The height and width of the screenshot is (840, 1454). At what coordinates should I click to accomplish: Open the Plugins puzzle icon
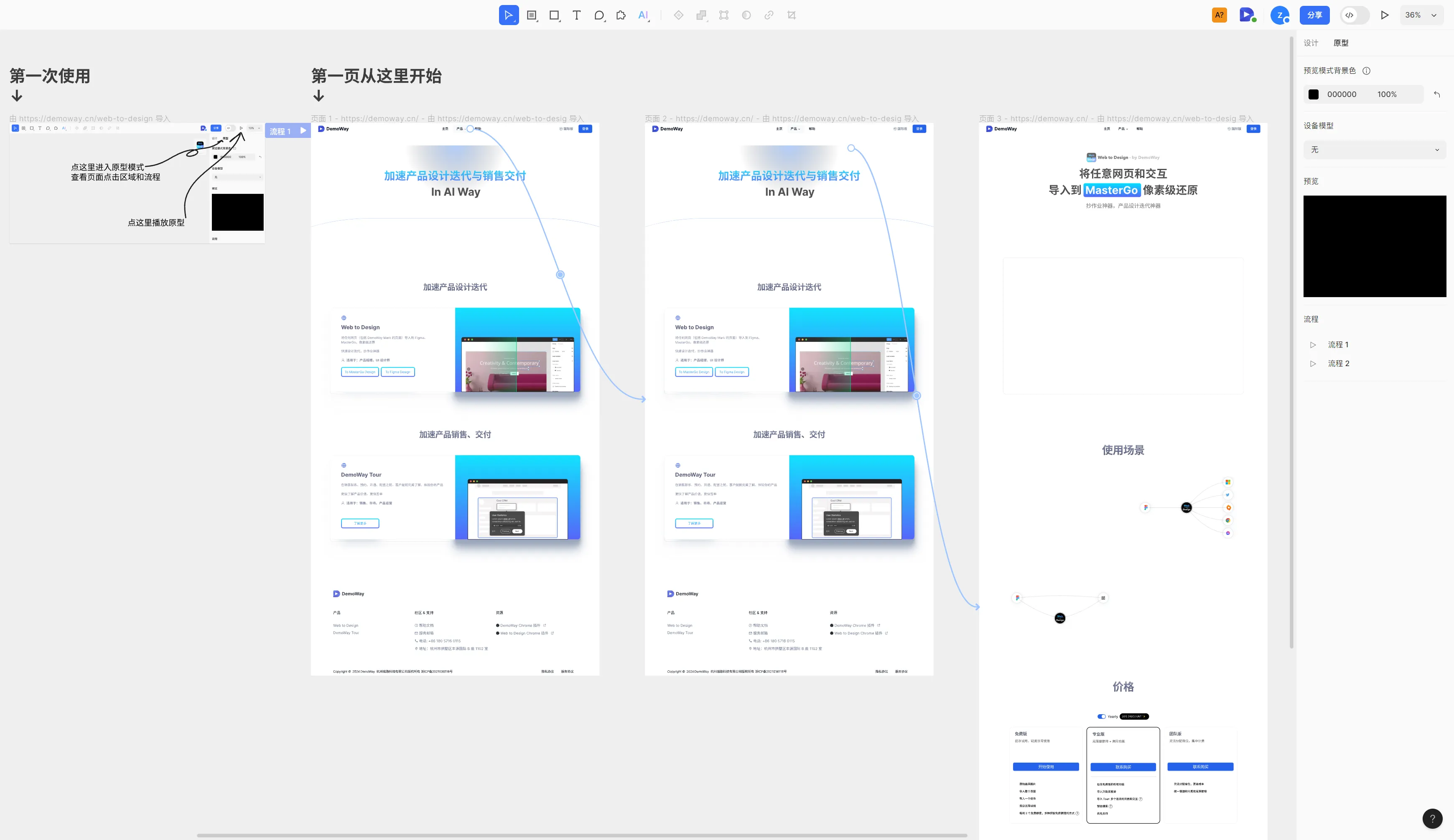click(621, 15)
